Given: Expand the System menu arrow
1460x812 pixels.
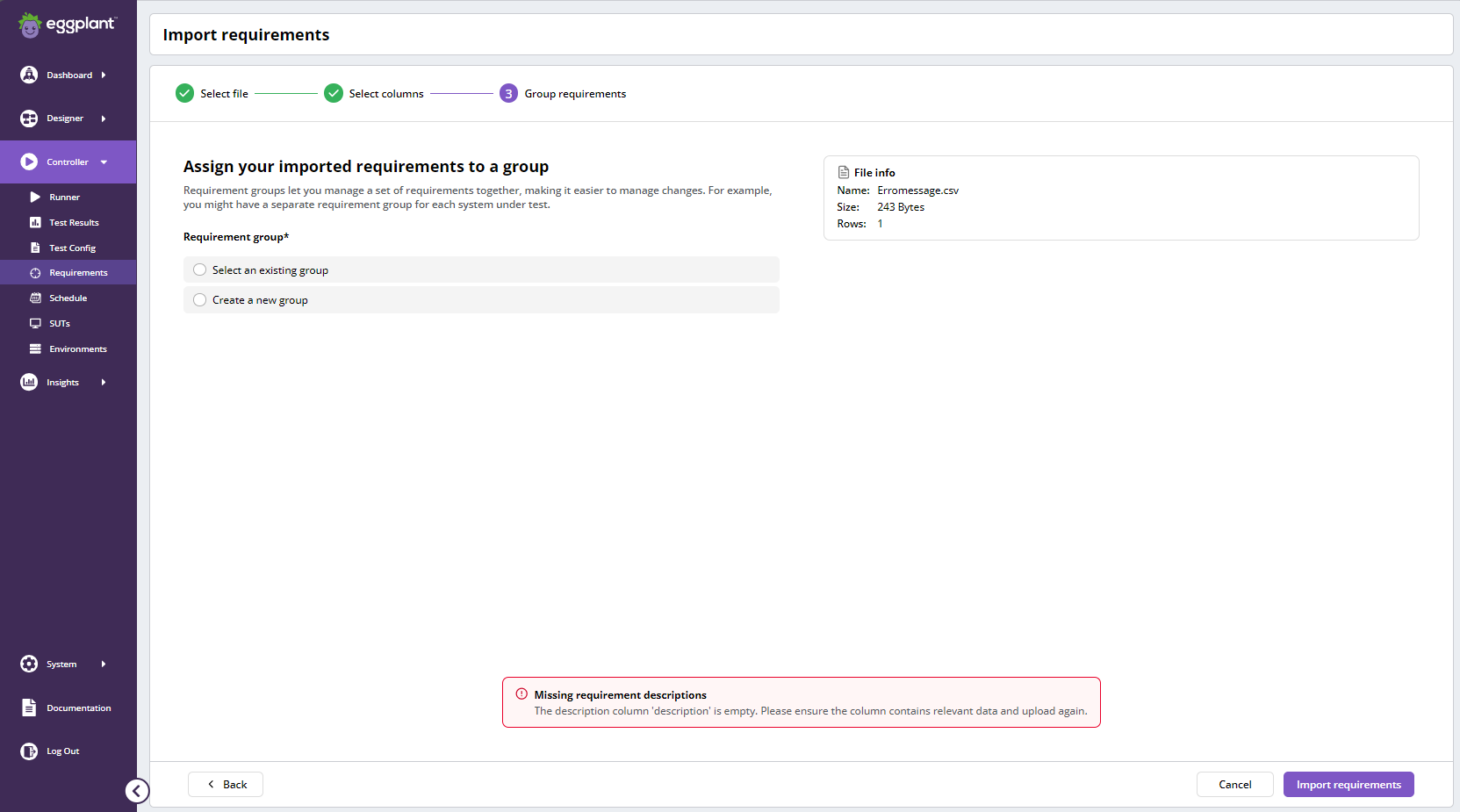Looking at the screenshot, I should coord(104,664).
